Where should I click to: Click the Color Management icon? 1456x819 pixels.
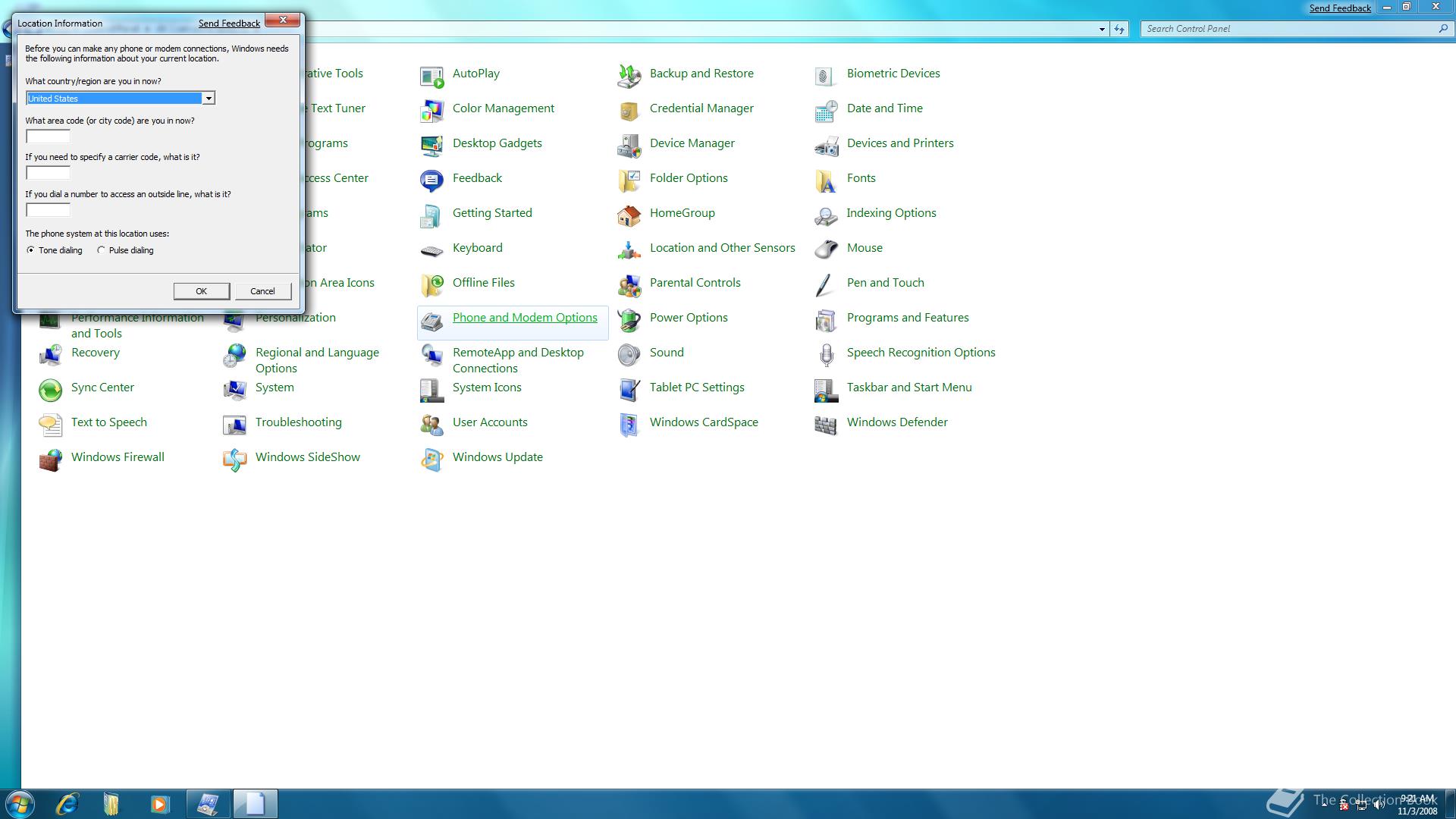tap(431, 111)
